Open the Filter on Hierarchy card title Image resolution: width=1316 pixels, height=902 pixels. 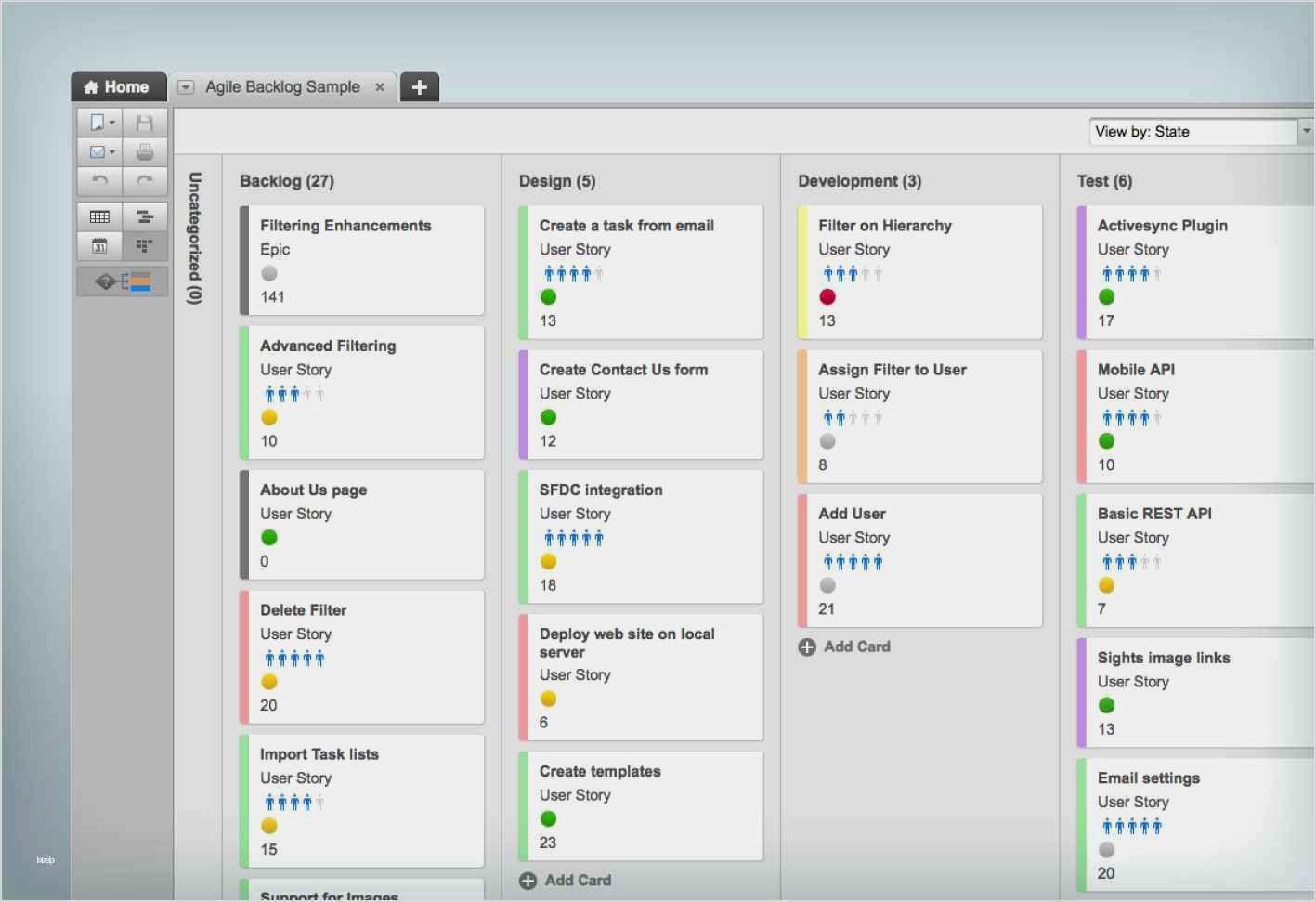coord(885,226)
